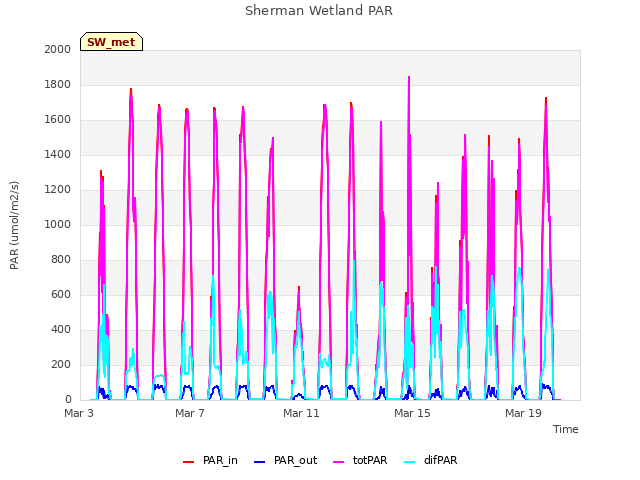
Task: Click the 1600 y-axis tick label
Action: (x=58, y=120)
